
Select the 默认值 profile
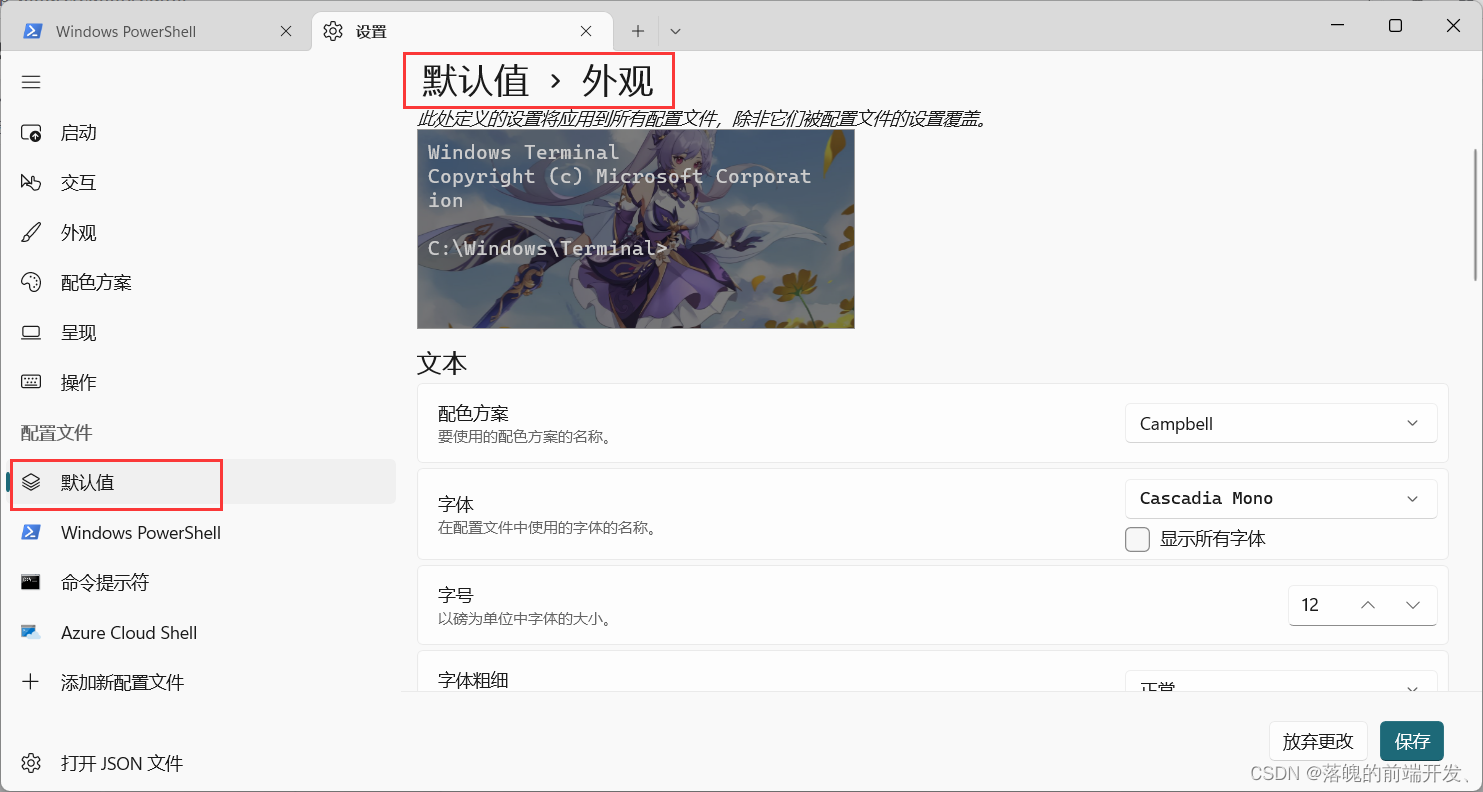click(200, 483)
